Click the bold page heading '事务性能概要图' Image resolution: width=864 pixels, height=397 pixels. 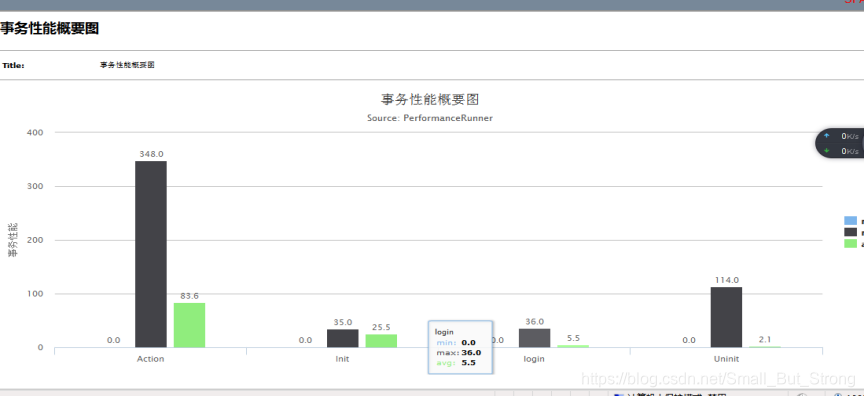click(x=50, y=29)
